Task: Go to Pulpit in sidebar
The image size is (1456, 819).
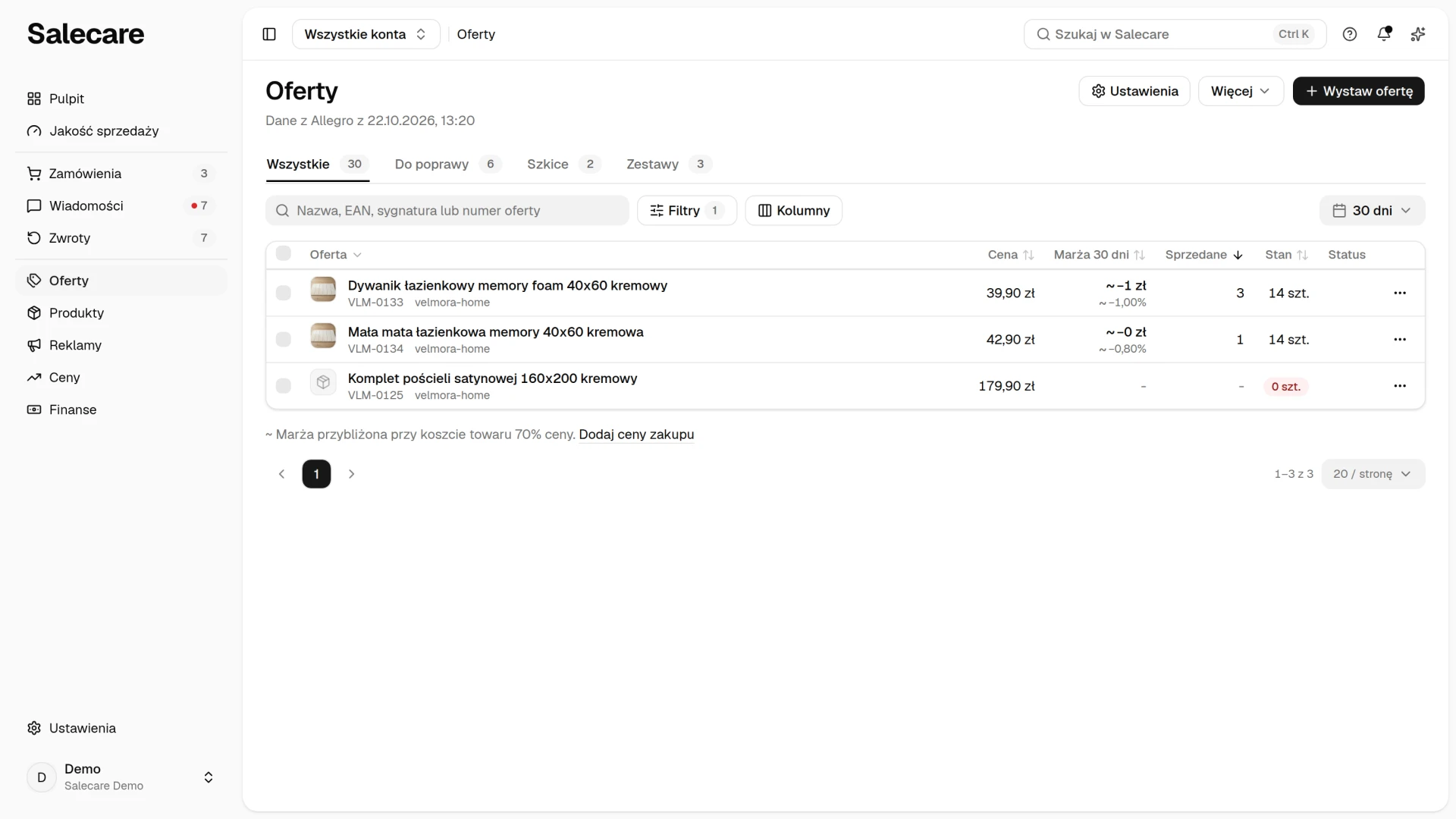Action: pyautogui.click(x=121, y=99)
